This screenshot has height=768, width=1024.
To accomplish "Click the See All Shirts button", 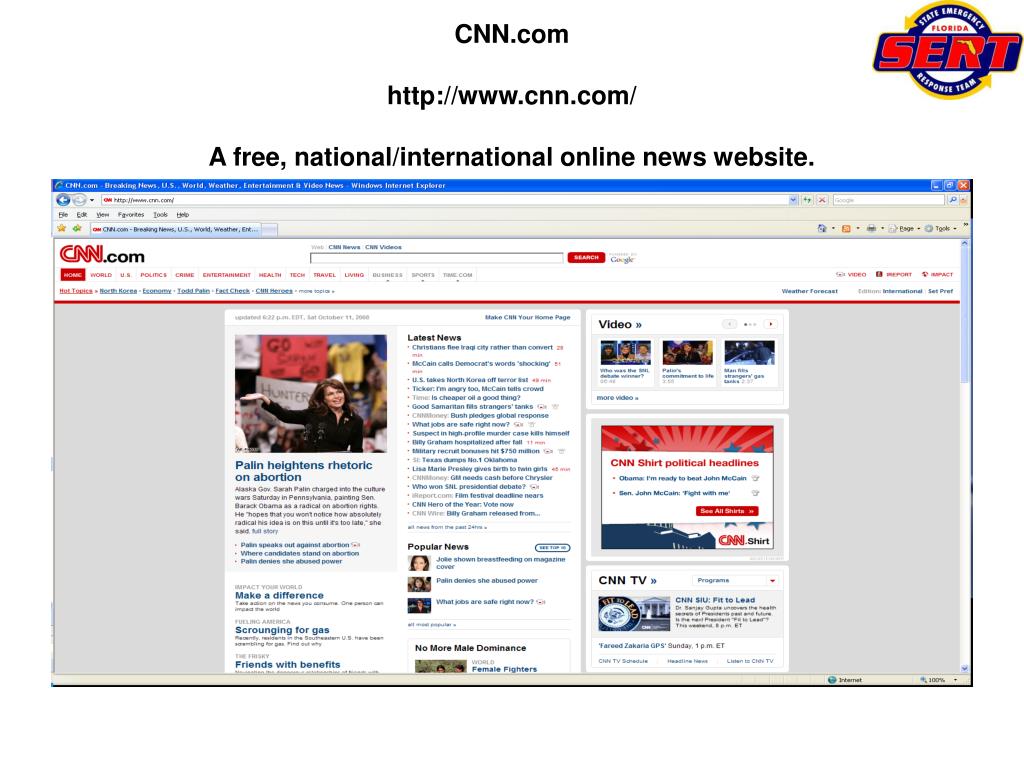I will tap(727, 511).
